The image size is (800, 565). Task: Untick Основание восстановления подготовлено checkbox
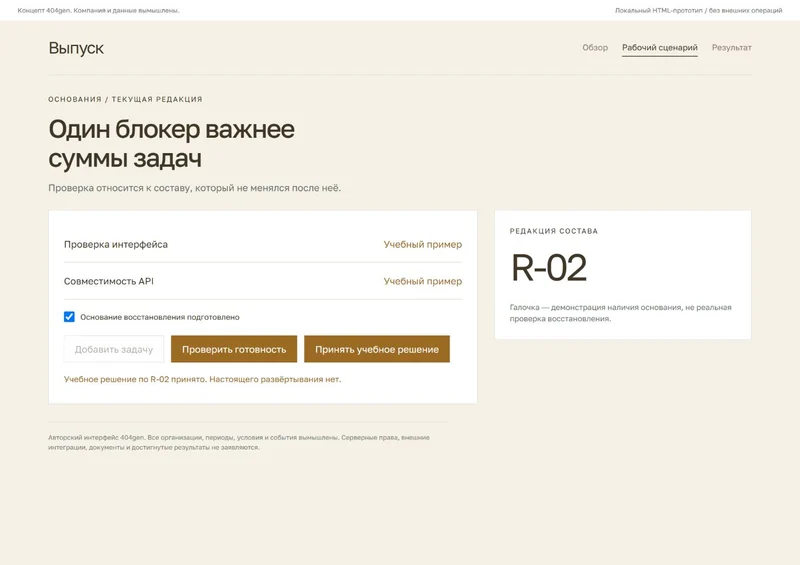69,317
